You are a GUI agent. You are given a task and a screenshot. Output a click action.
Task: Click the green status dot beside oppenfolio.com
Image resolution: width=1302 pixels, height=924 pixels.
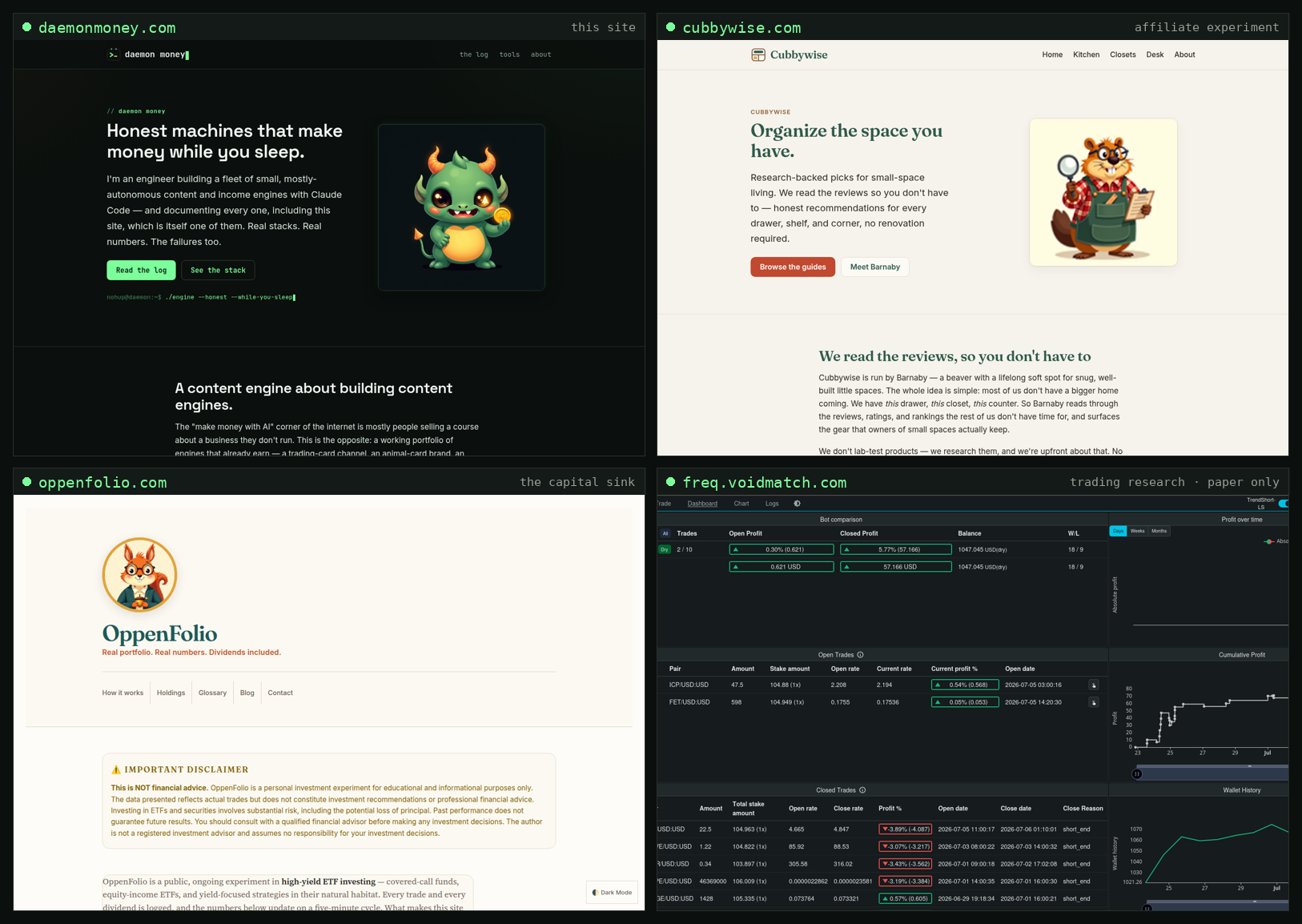[27, 482]
